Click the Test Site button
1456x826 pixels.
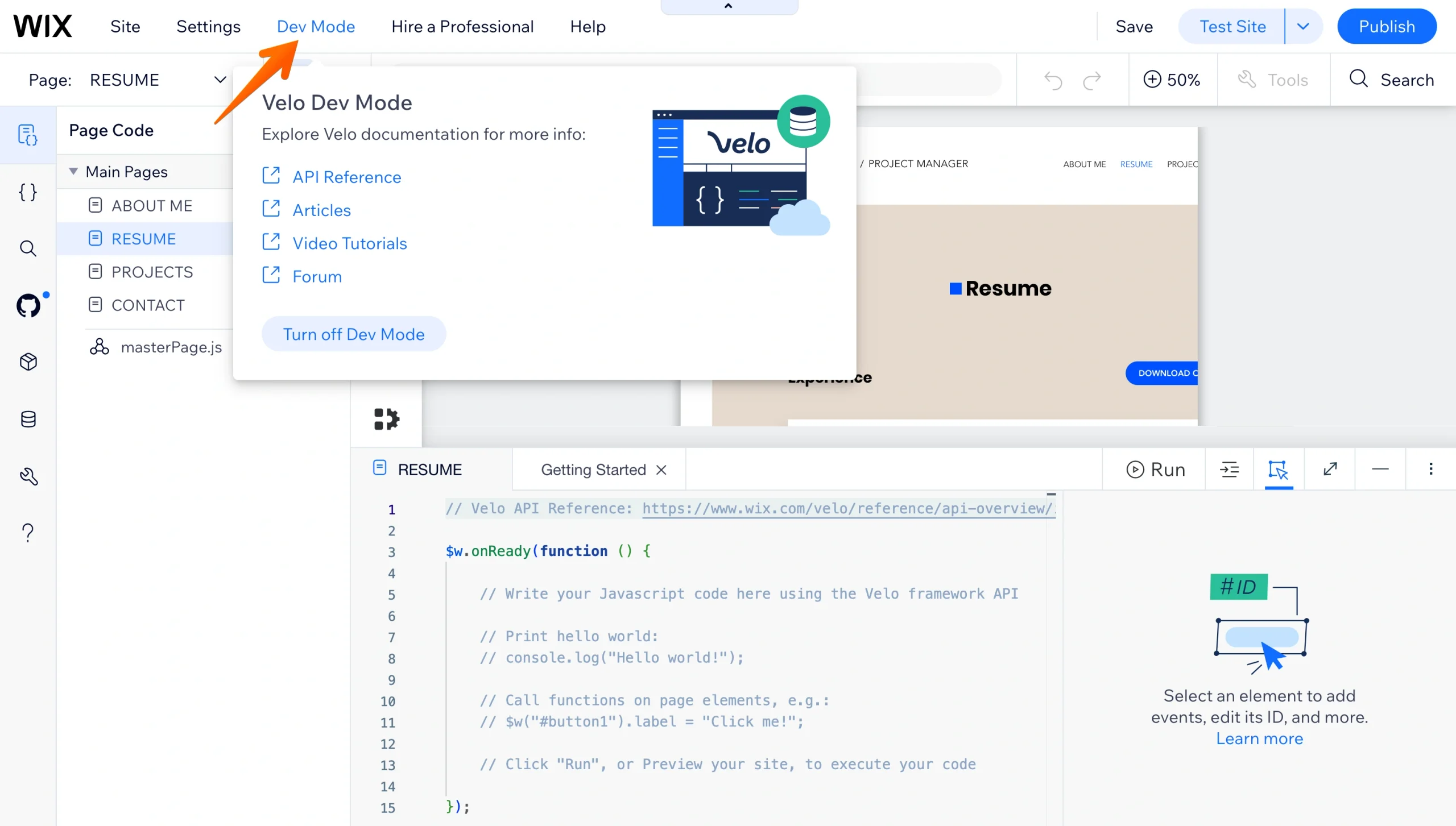(1232, 26)
